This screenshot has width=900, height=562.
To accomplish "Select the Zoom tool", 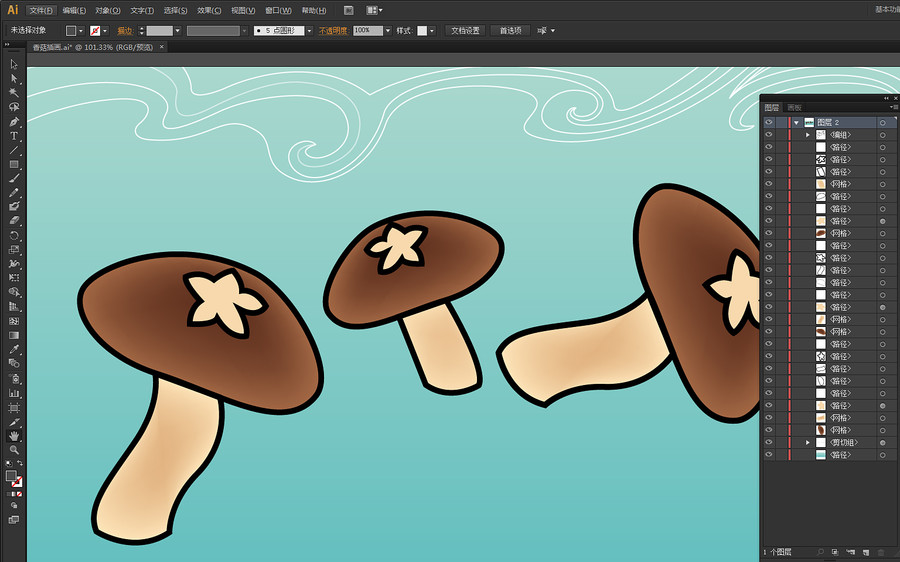I will 14,450.
